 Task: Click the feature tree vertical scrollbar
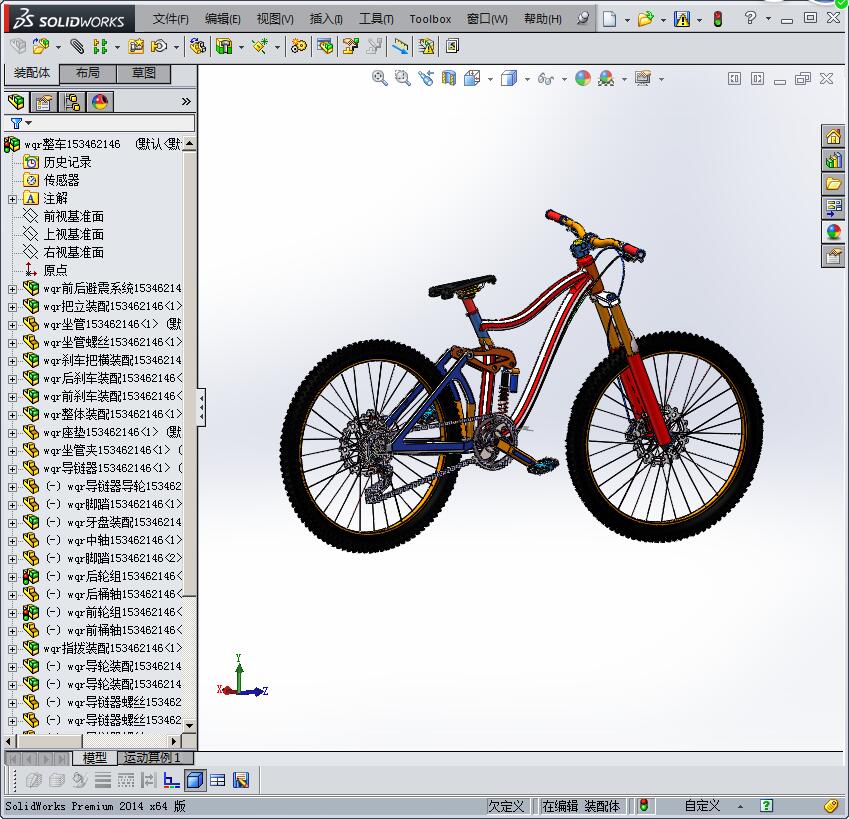(x=190, y=374)
